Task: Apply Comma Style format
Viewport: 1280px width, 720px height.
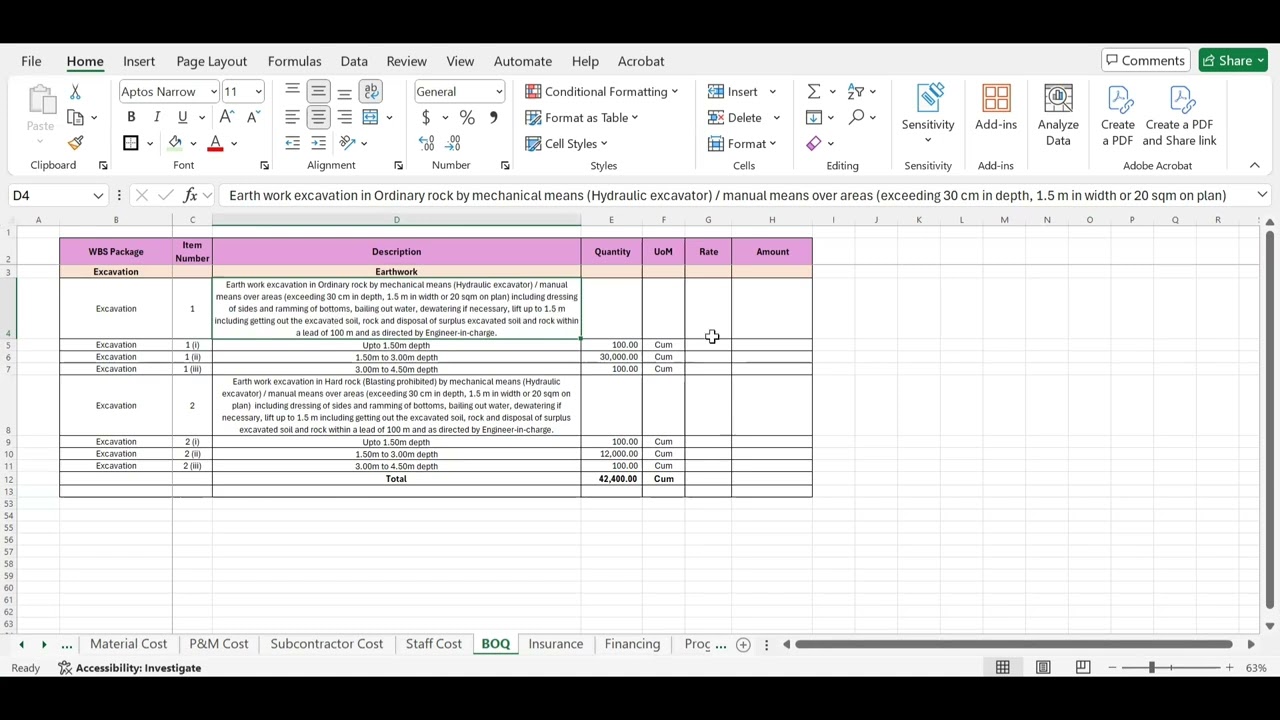Action: pyautogui.click(x=493, y=117)
